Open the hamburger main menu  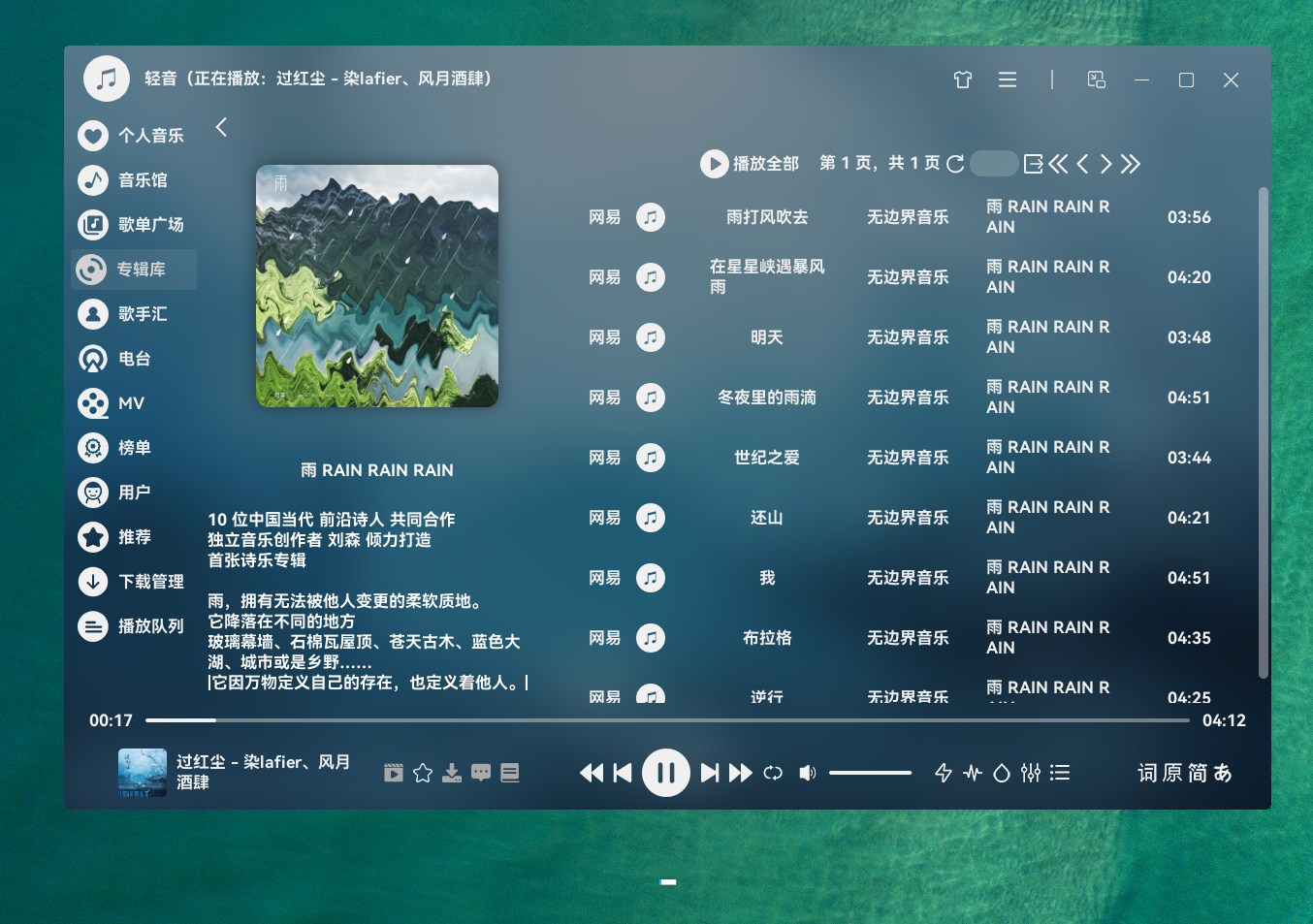(1008, 80)
